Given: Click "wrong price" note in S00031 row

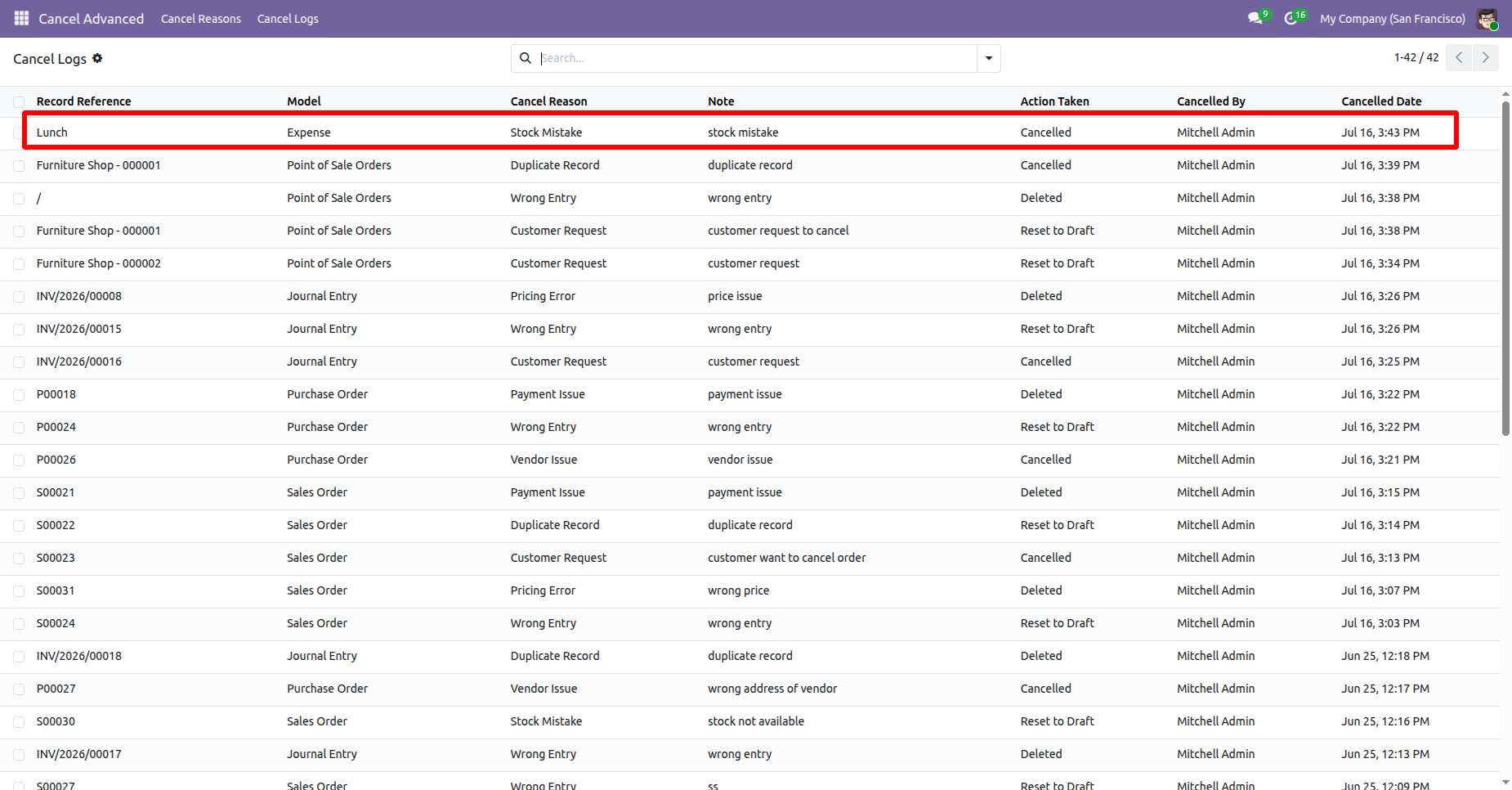Looking at the screenshot, I should [x=738, y=590].
